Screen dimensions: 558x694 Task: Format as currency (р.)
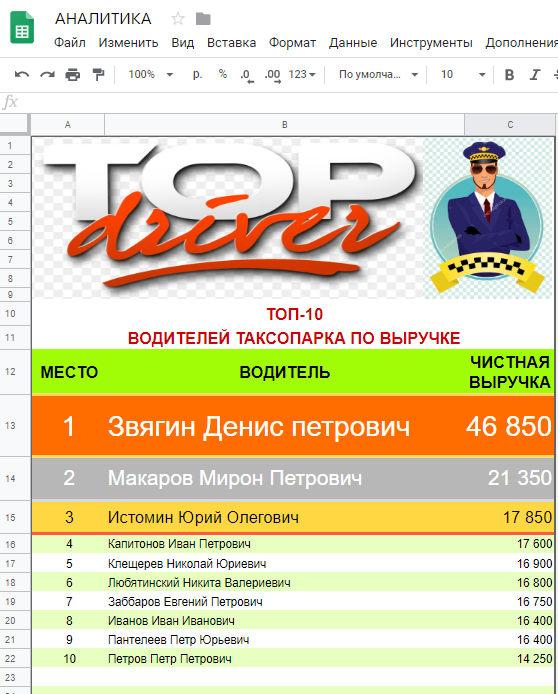(x=197, y=74)
